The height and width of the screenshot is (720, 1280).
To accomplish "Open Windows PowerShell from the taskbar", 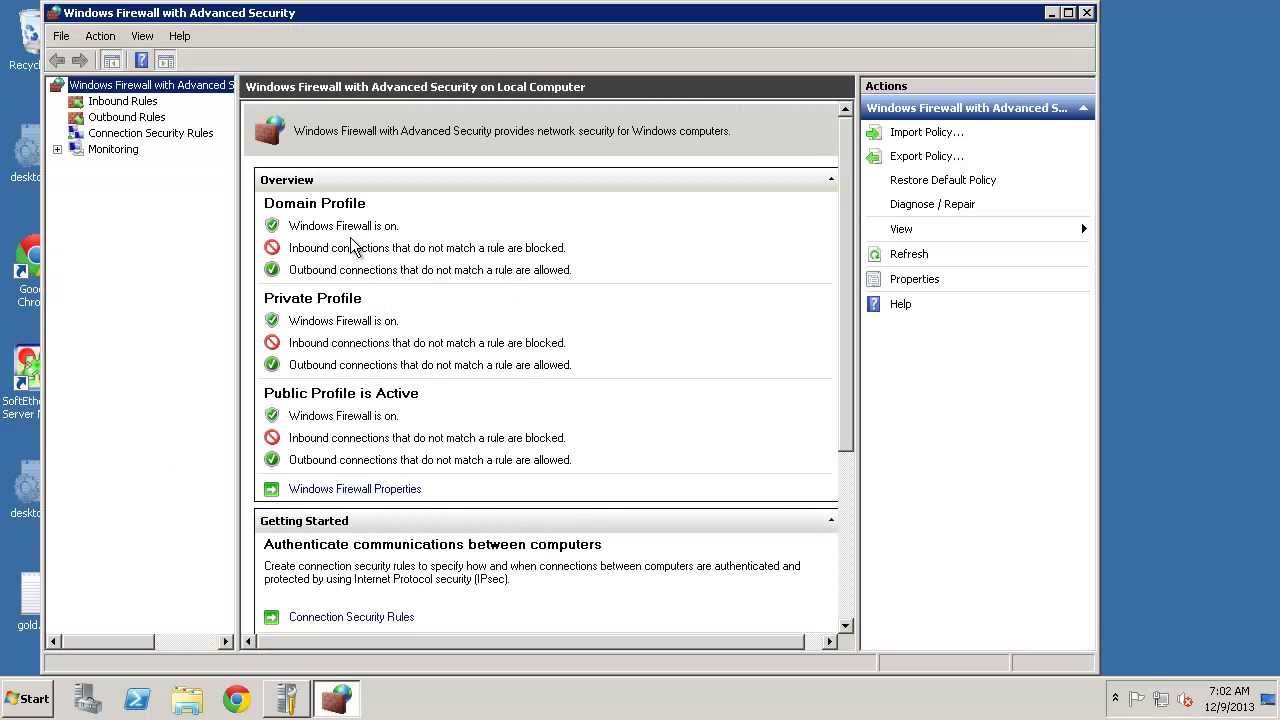I will (137, 699).
